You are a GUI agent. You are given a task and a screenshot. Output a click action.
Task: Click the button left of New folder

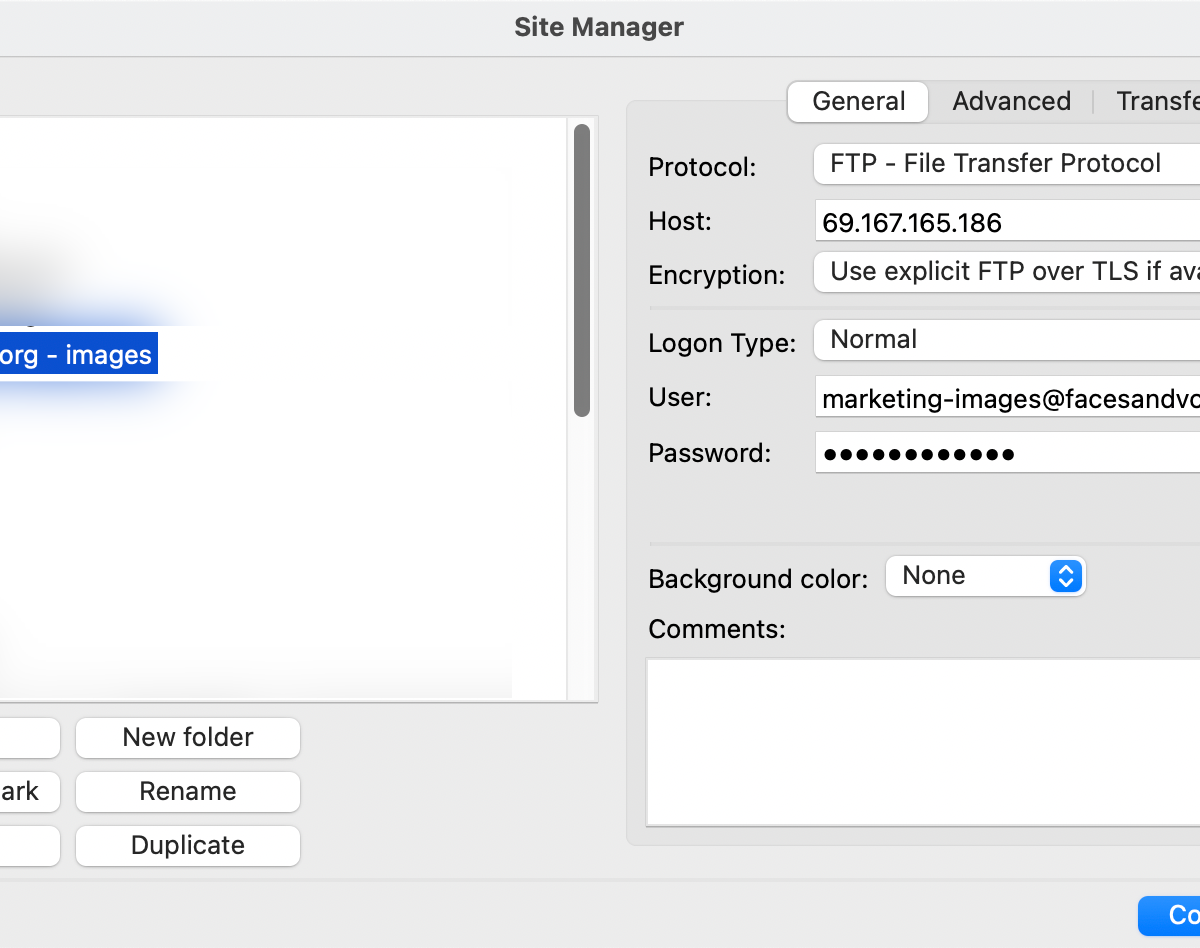(28, 738)
